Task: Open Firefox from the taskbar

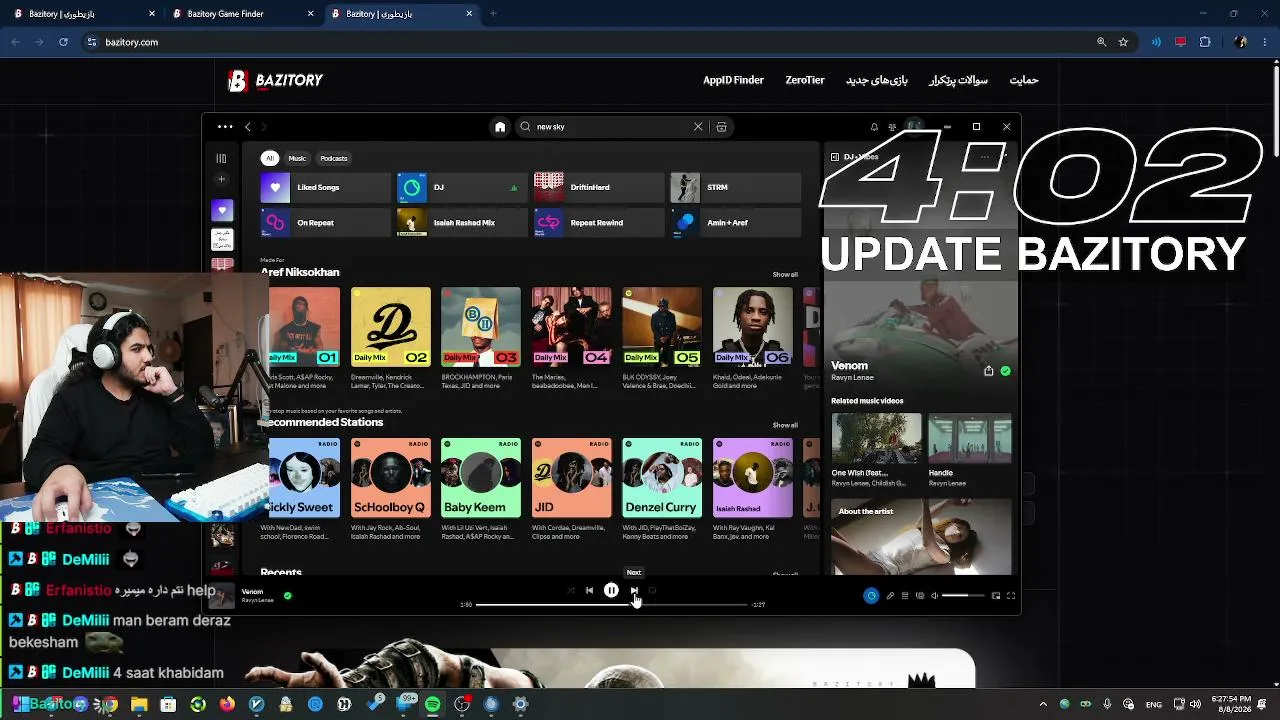Action: point(227,704)
